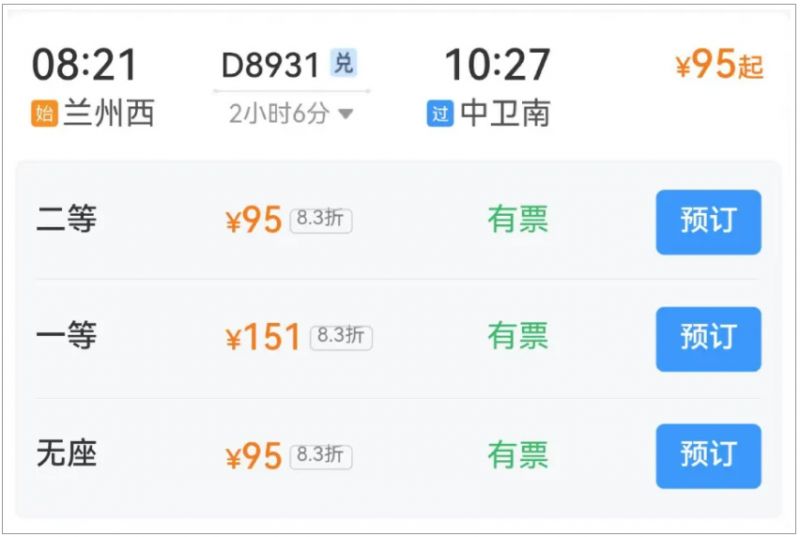Tap the 10:27 arrival time
This screenshot has width=800, height=537.
tap(497, 65)
